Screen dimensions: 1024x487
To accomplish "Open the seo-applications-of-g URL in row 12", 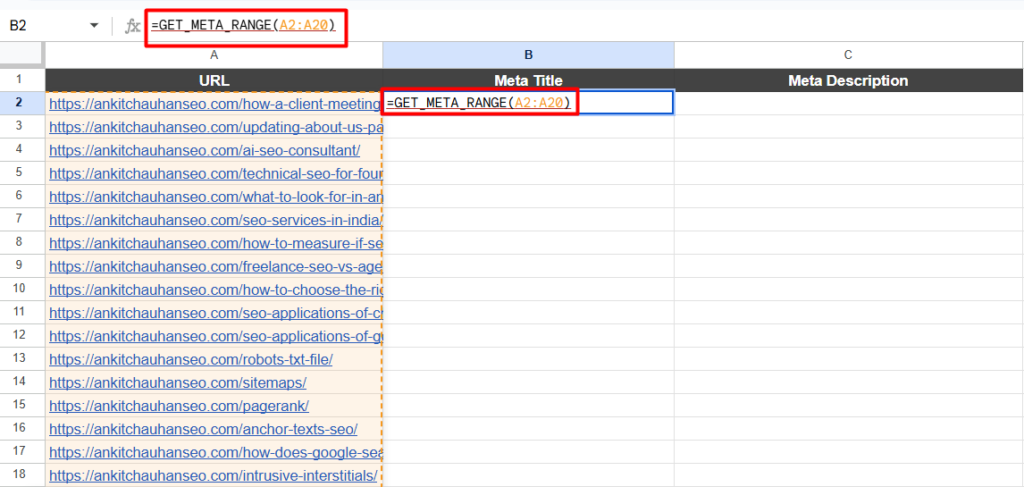I will tap(216, 336).
